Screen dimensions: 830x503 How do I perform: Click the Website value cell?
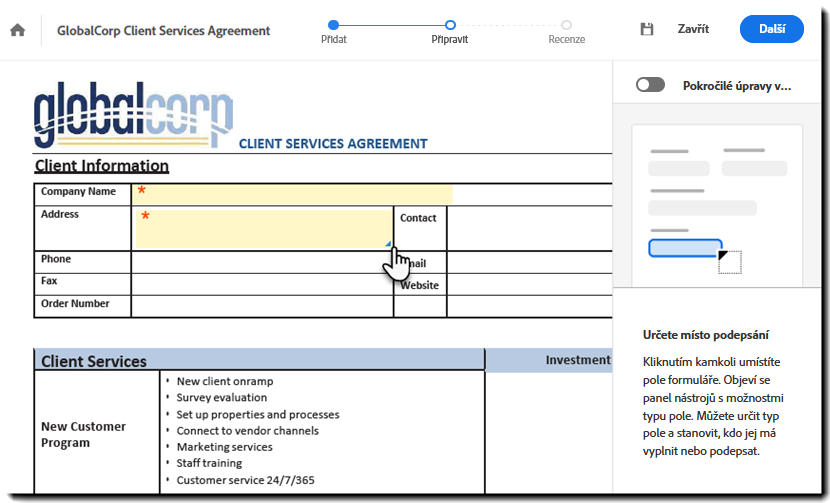(530, 284)
